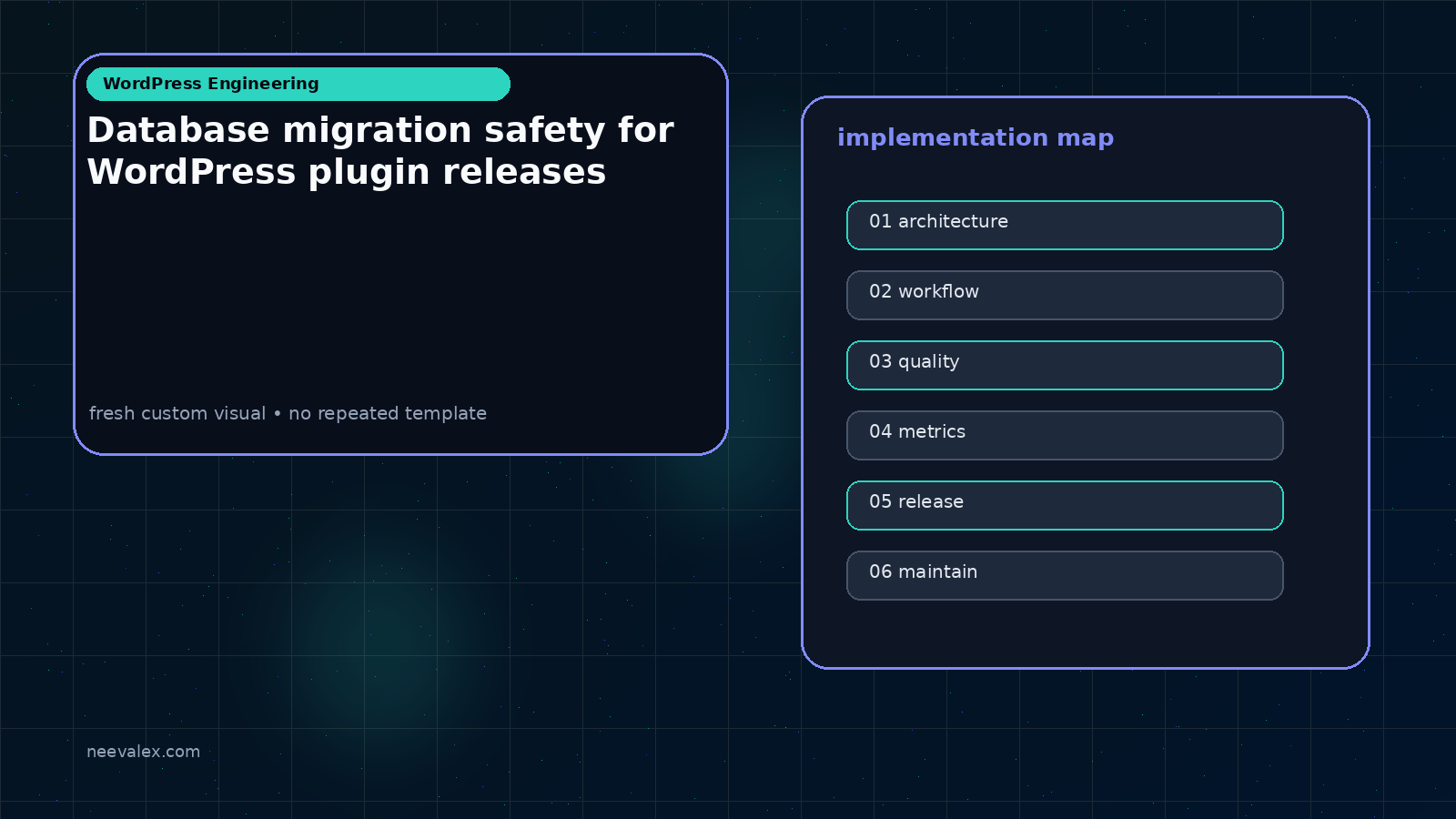Click the implementation map heading
Image resolution: width=1456 pixels, height=819 pixels.
coord(976,137)
